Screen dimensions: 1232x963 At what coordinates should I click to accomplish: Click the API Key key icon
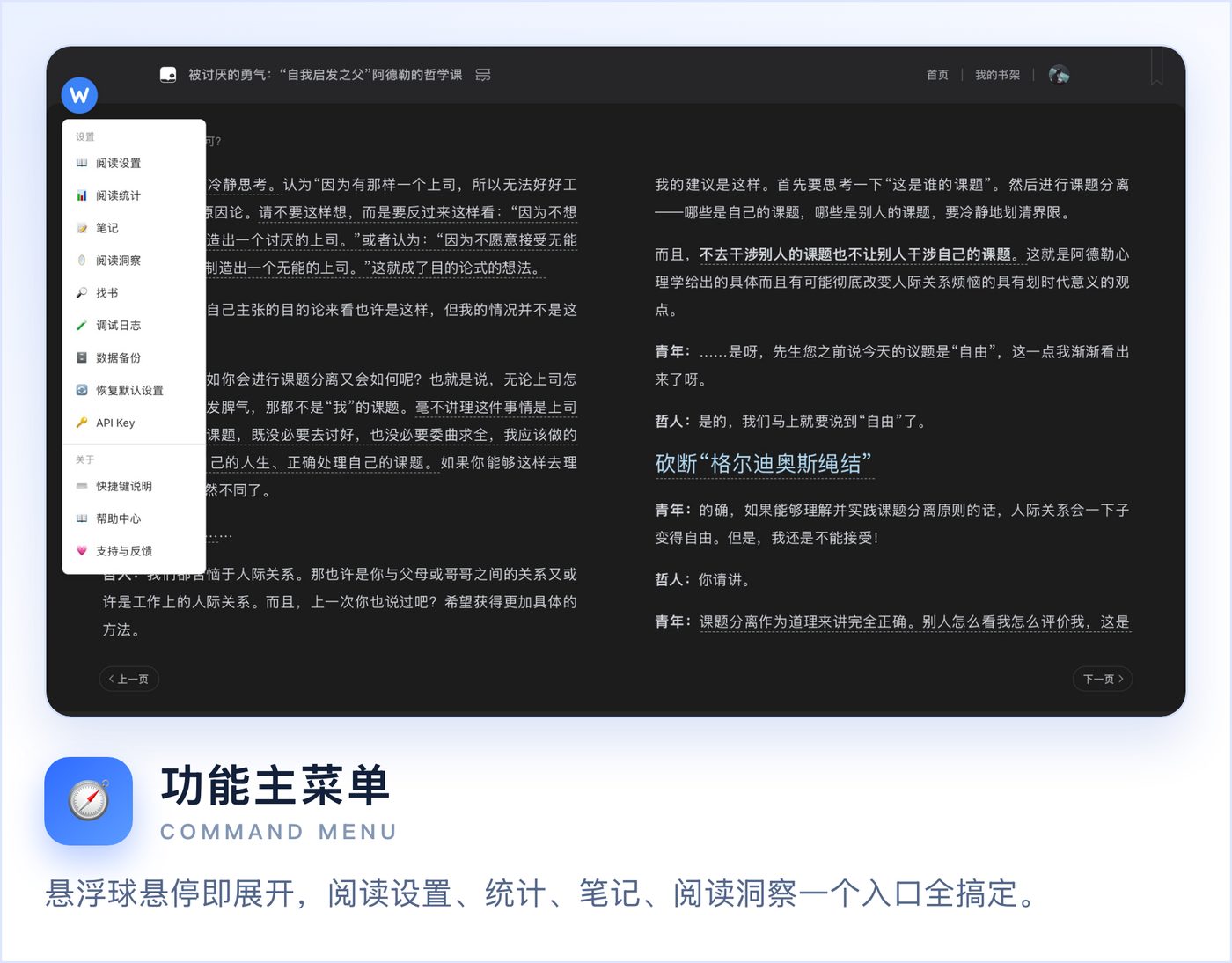pyautogui.click(x=82, y=423)
